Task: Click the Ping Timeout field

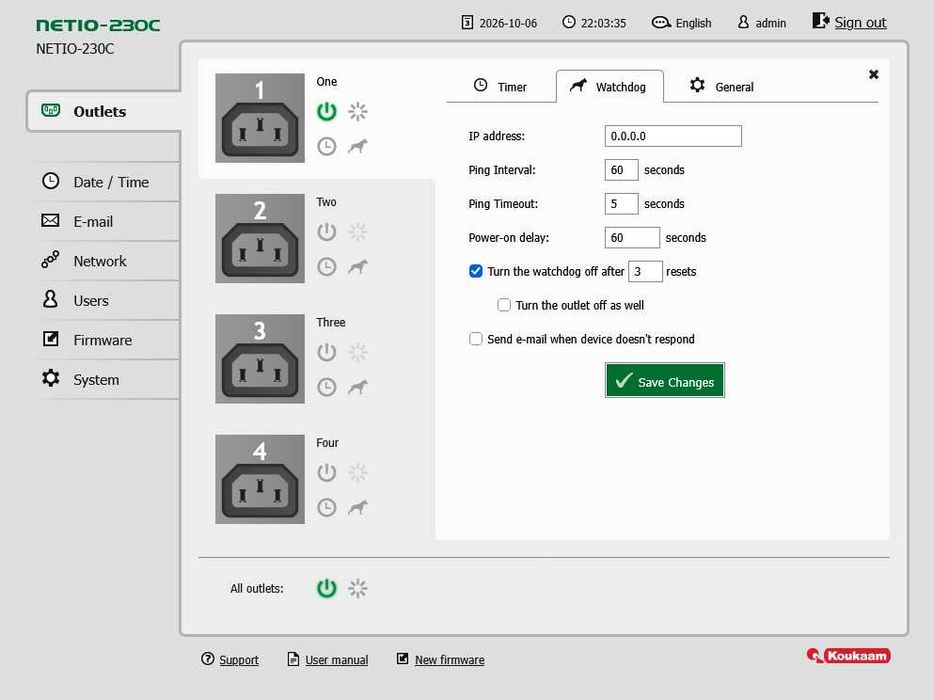Action: point(621,204)
